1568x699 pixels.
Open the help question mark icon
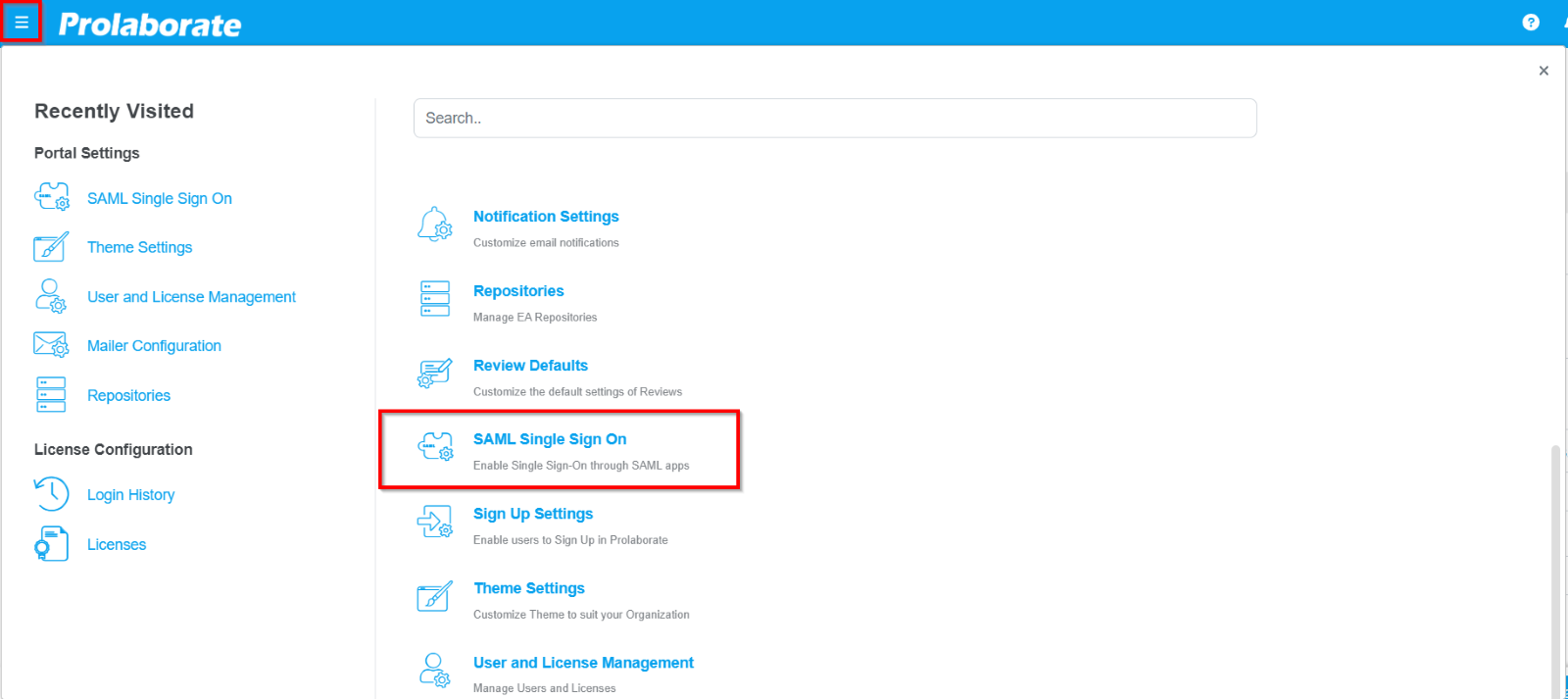(x=1531, y=23)
